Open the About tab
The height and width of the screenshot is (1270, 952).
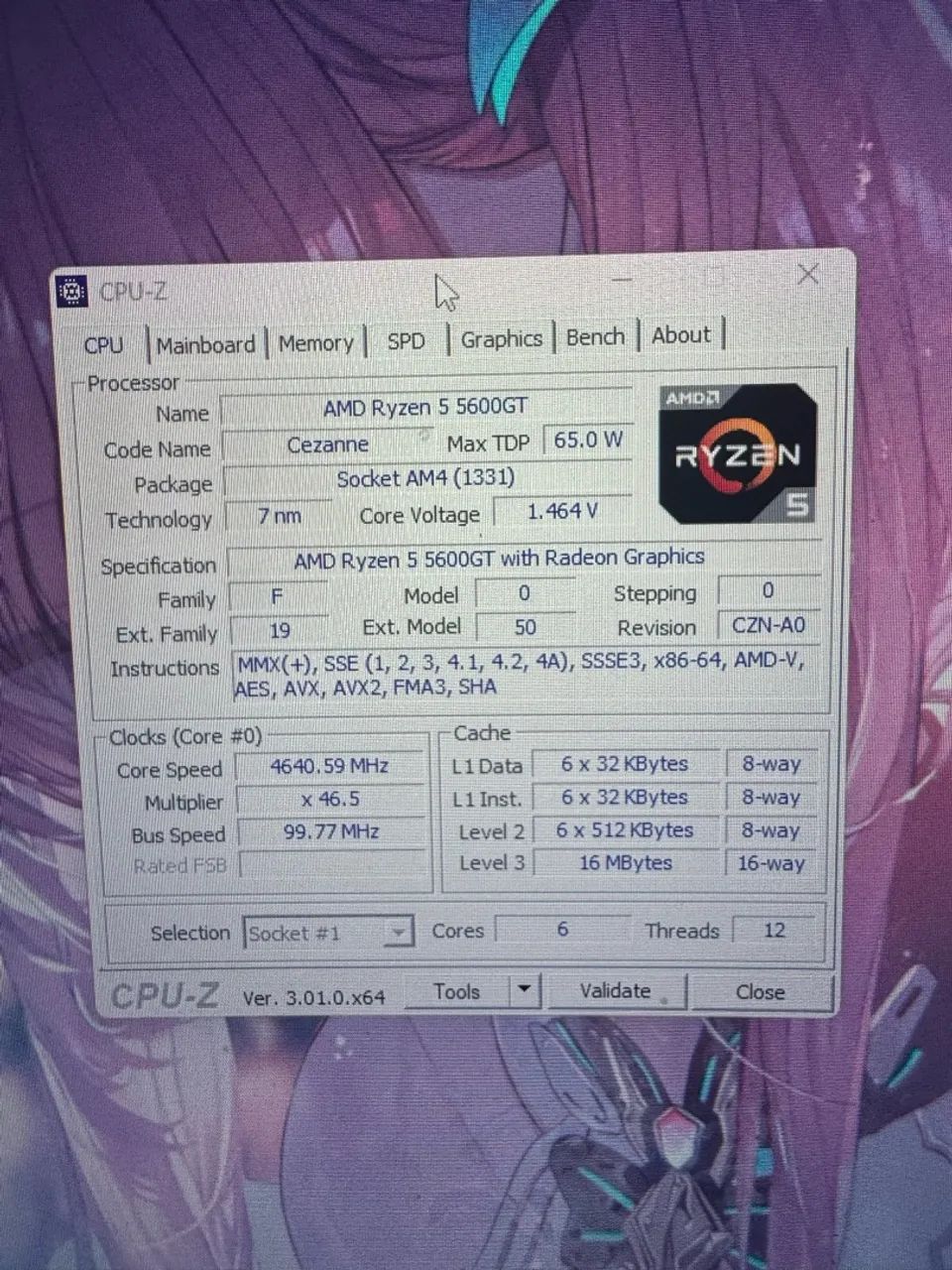tap(681, 335)
